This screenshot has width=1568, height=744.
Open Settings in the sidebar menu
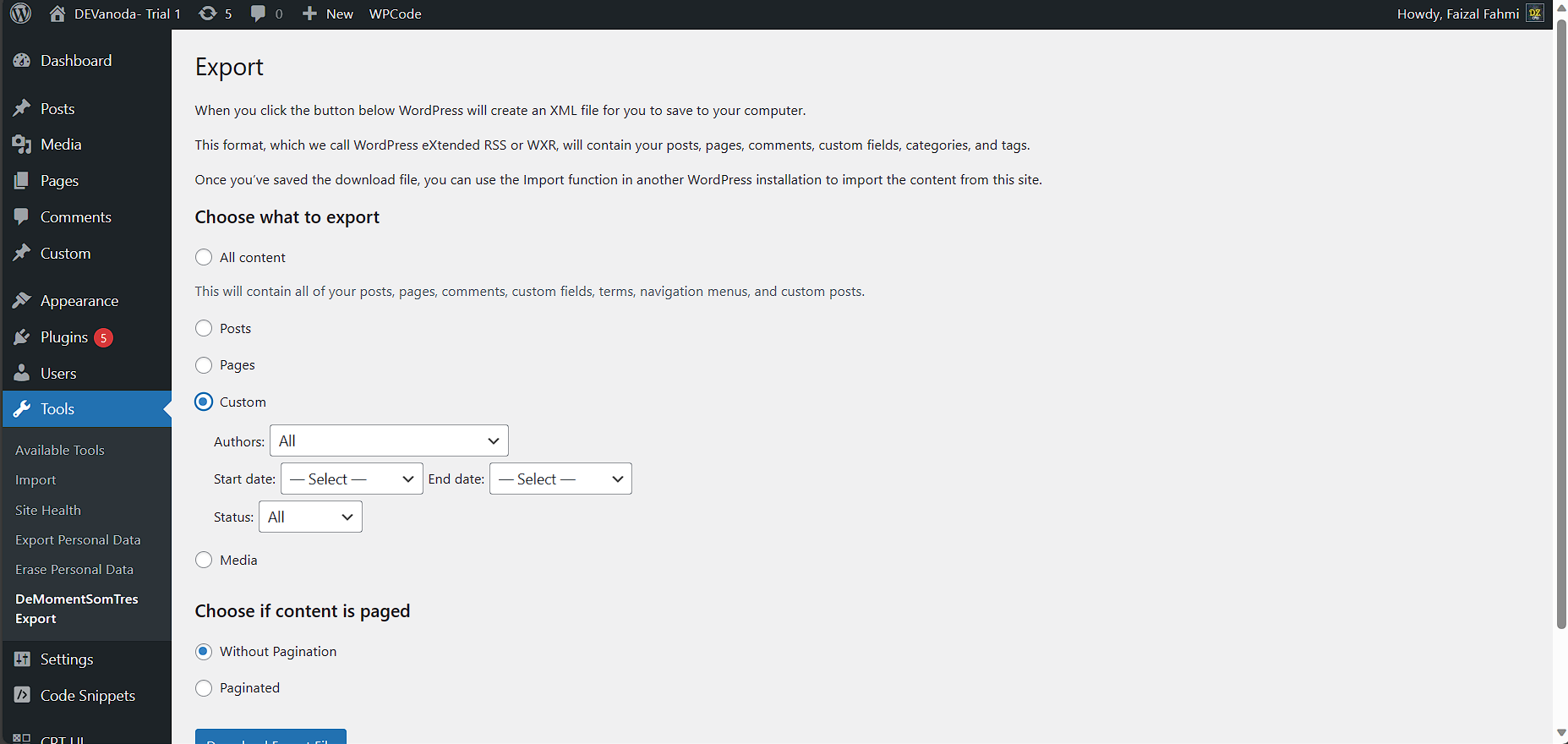(67, 659)
